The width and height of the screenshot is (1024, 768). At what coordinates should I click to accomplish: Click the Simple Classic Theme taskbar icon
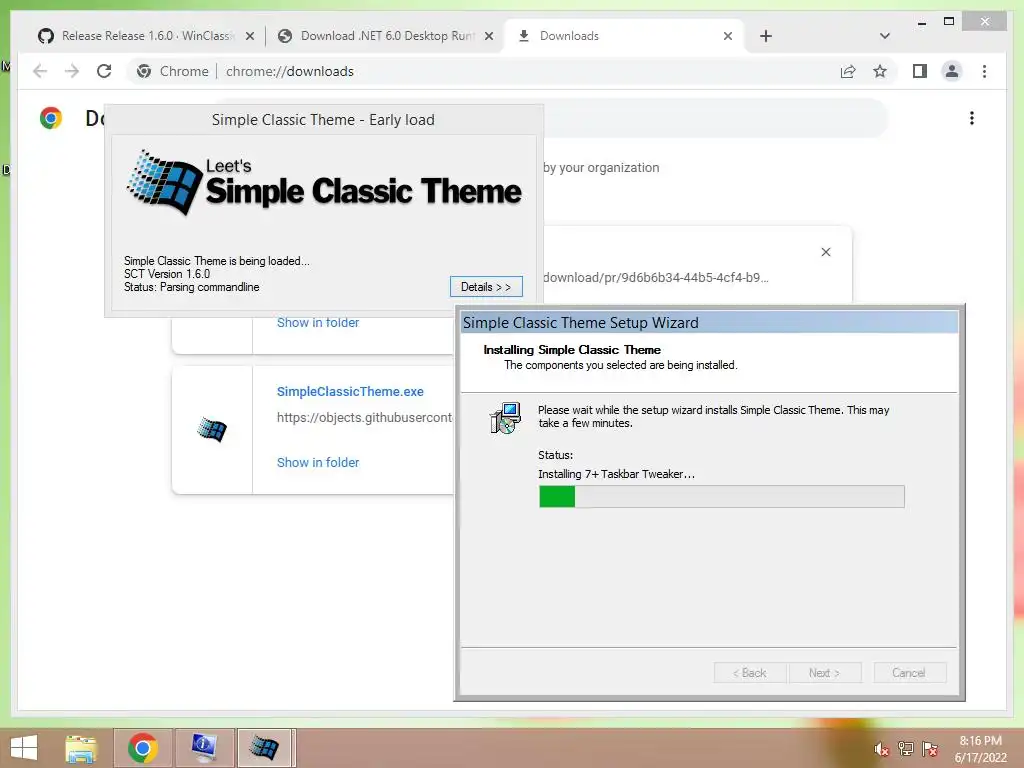tap(265, 748)
